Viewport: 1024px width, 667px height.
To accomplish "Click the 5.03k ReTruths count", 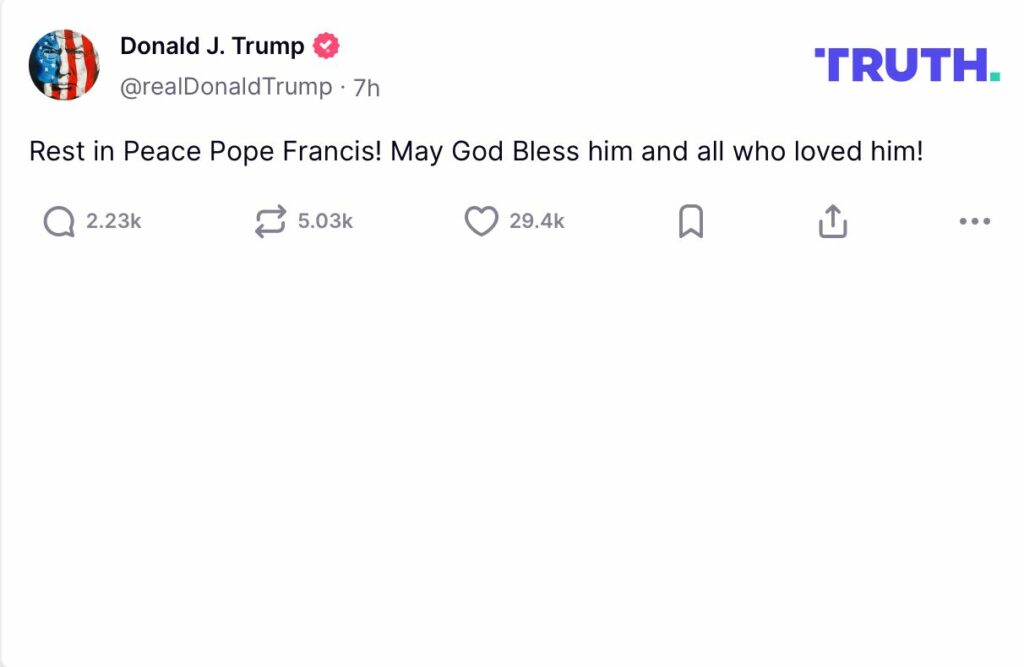I will click(325, 222).
